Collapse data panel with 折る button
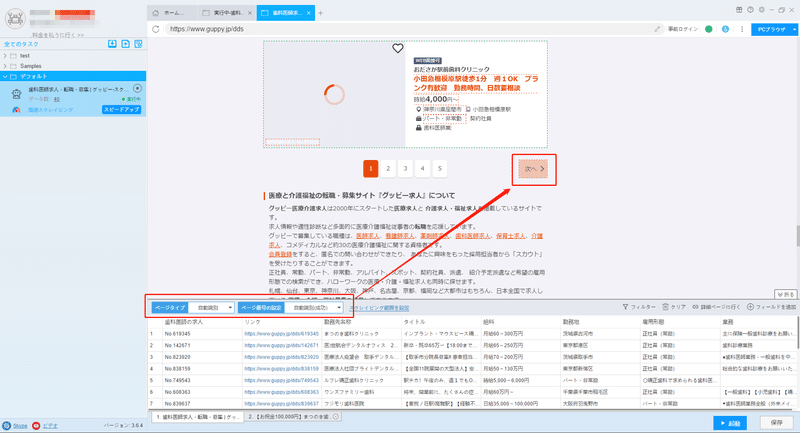This screenshot has height=433, width=800. 785,294
